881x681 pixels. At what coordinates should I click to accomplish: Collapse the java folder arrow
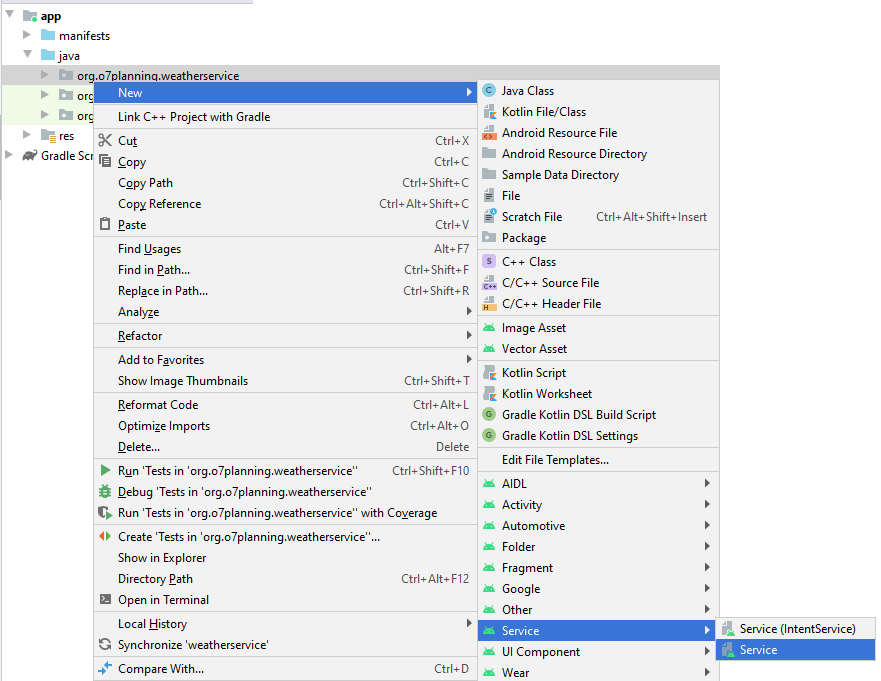(28, 54)
